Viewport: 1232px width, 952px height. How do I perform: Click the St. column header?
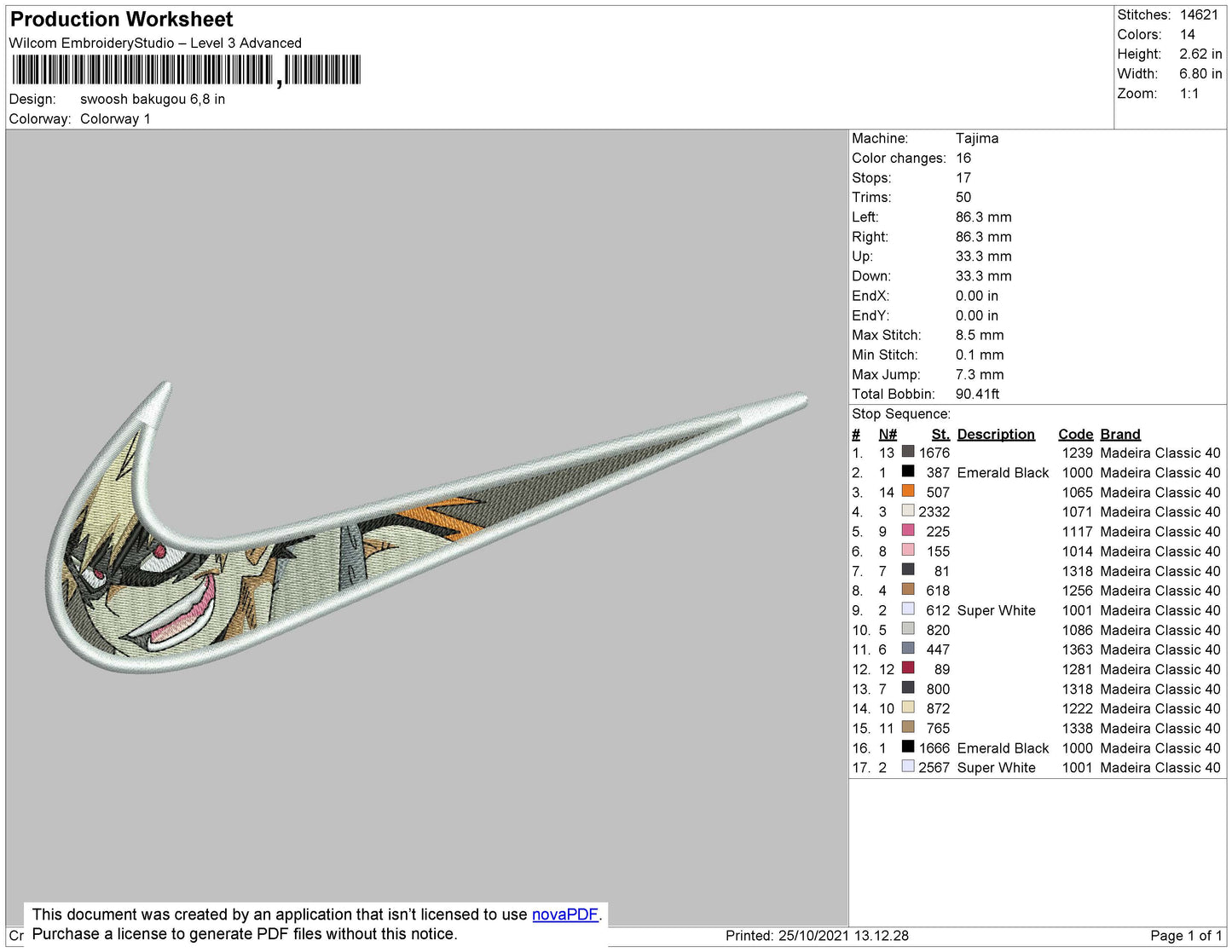click(940, 434)
